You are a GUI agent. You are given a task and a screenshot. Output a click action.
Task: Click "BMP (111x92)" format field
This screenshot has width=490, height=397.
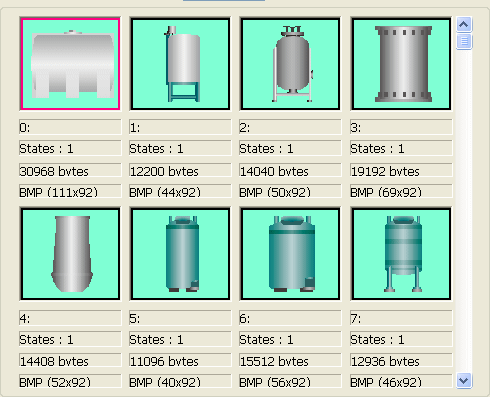click(70, 191)
